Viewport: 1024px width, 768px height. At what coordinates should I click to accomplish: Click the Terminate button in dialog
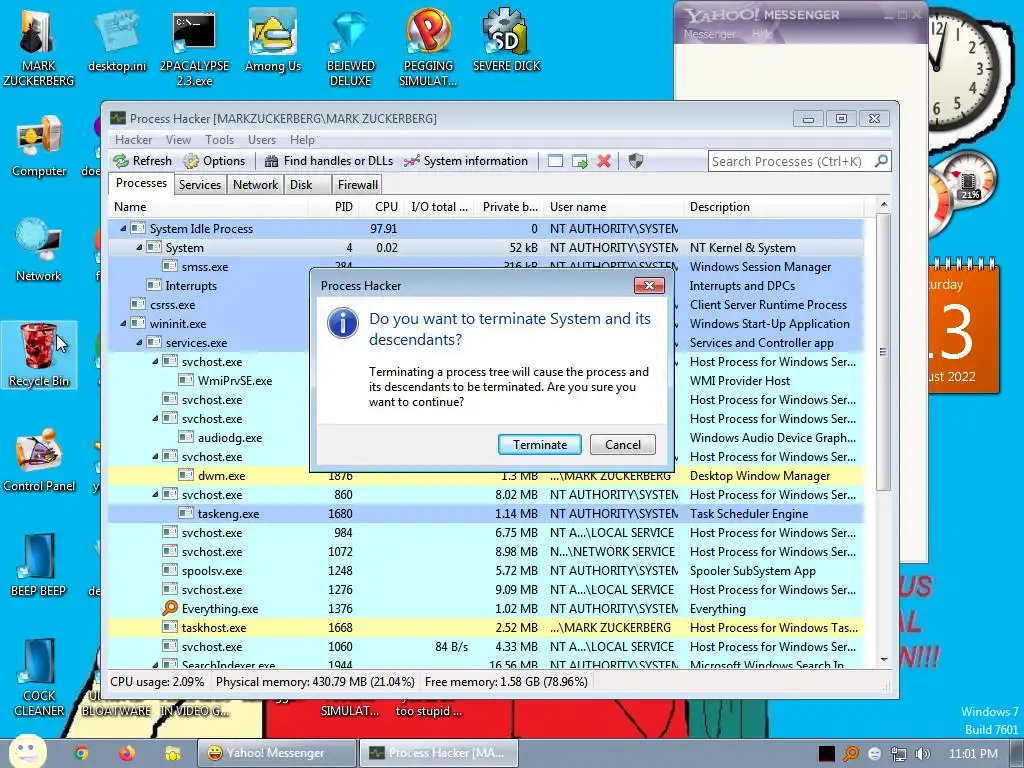(539, 445)
